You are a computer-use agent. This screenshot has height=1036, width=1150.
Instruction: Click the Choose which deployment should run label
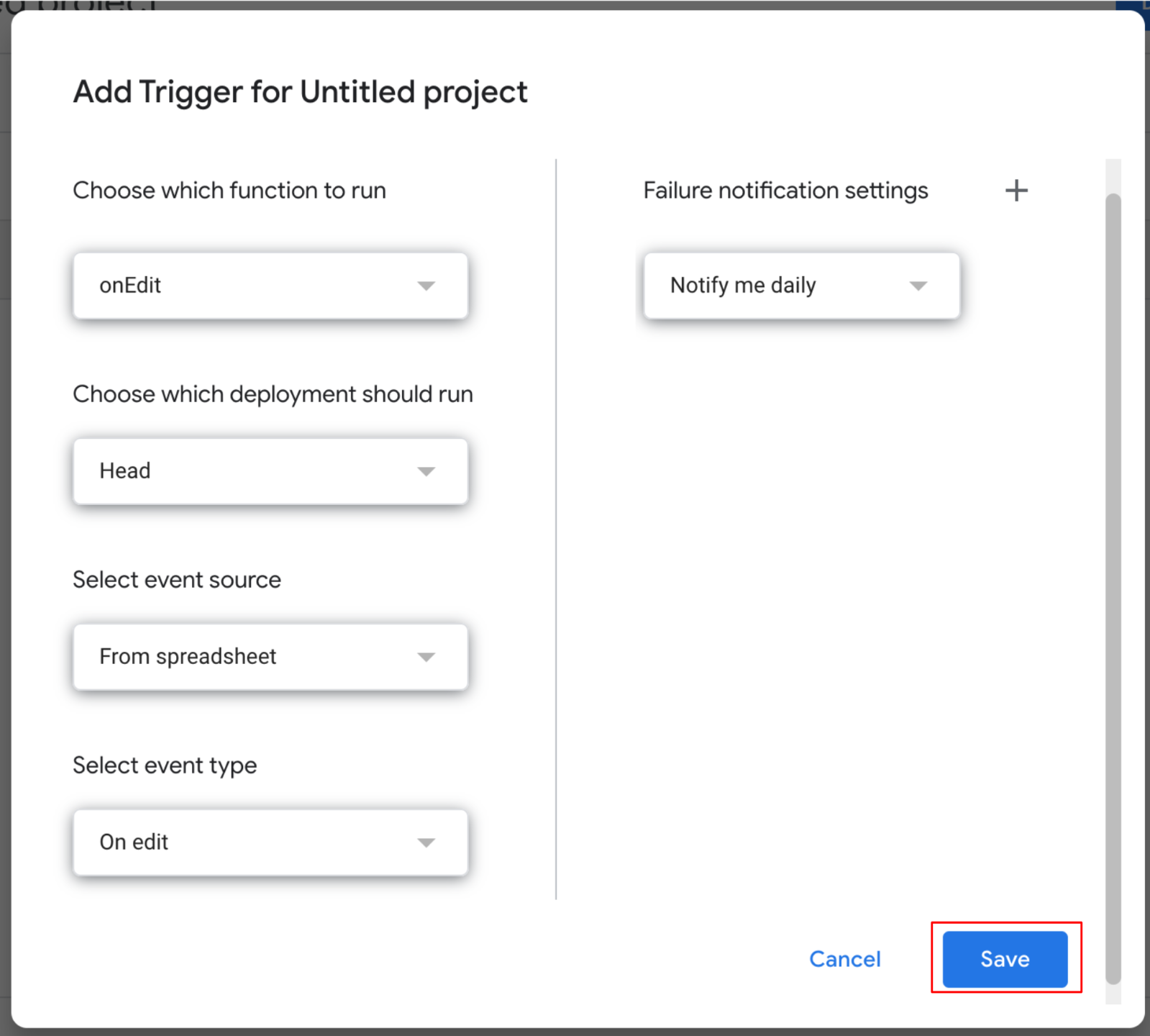[x=273, y=394]
